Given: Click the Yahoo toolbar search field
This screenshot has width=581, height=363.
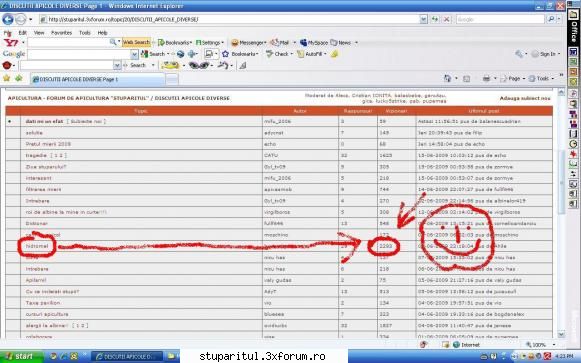Looking at the screenshot, I should coord(68,42).
